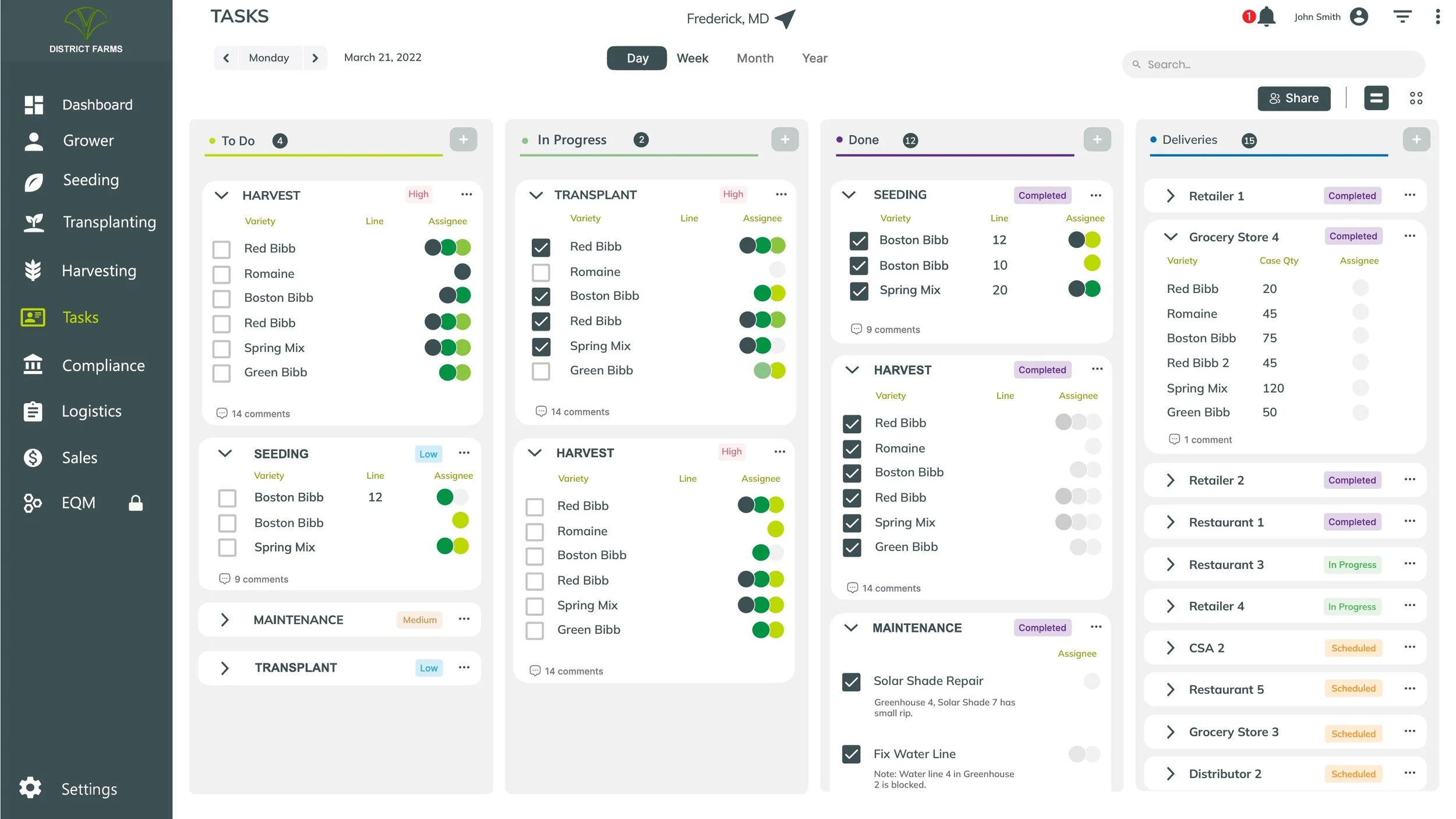
Task: Open the Dashboard from the sidebar
Action: [x=97, y=104]
